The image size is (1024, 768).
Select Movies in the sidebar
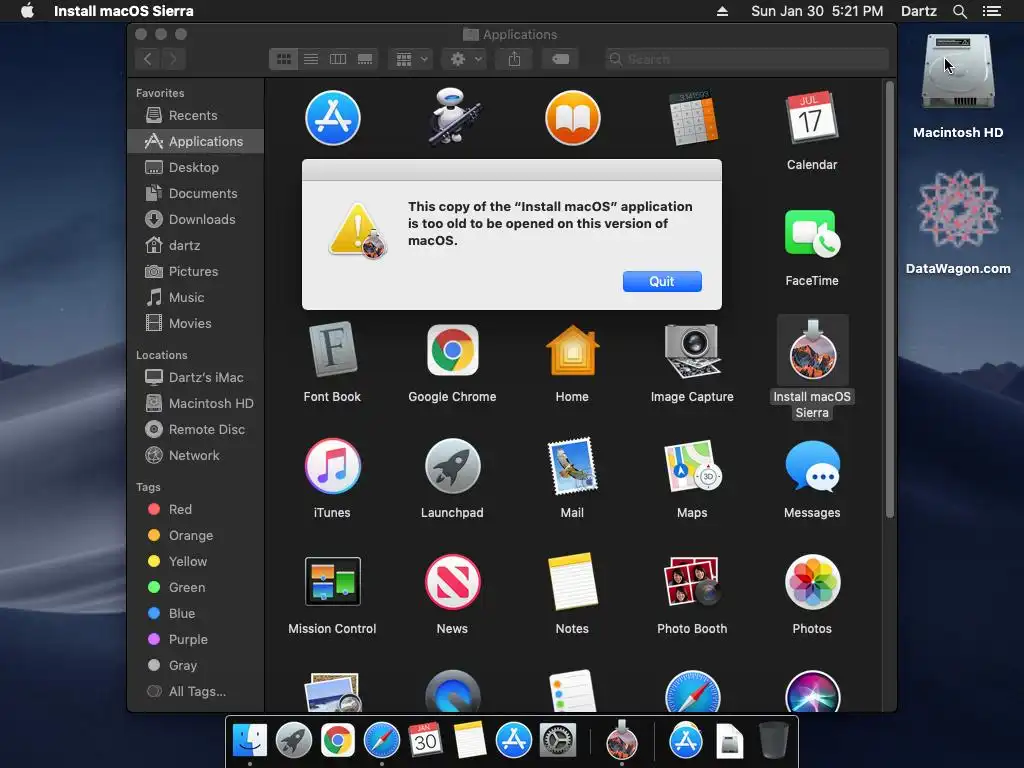point(195,323)
